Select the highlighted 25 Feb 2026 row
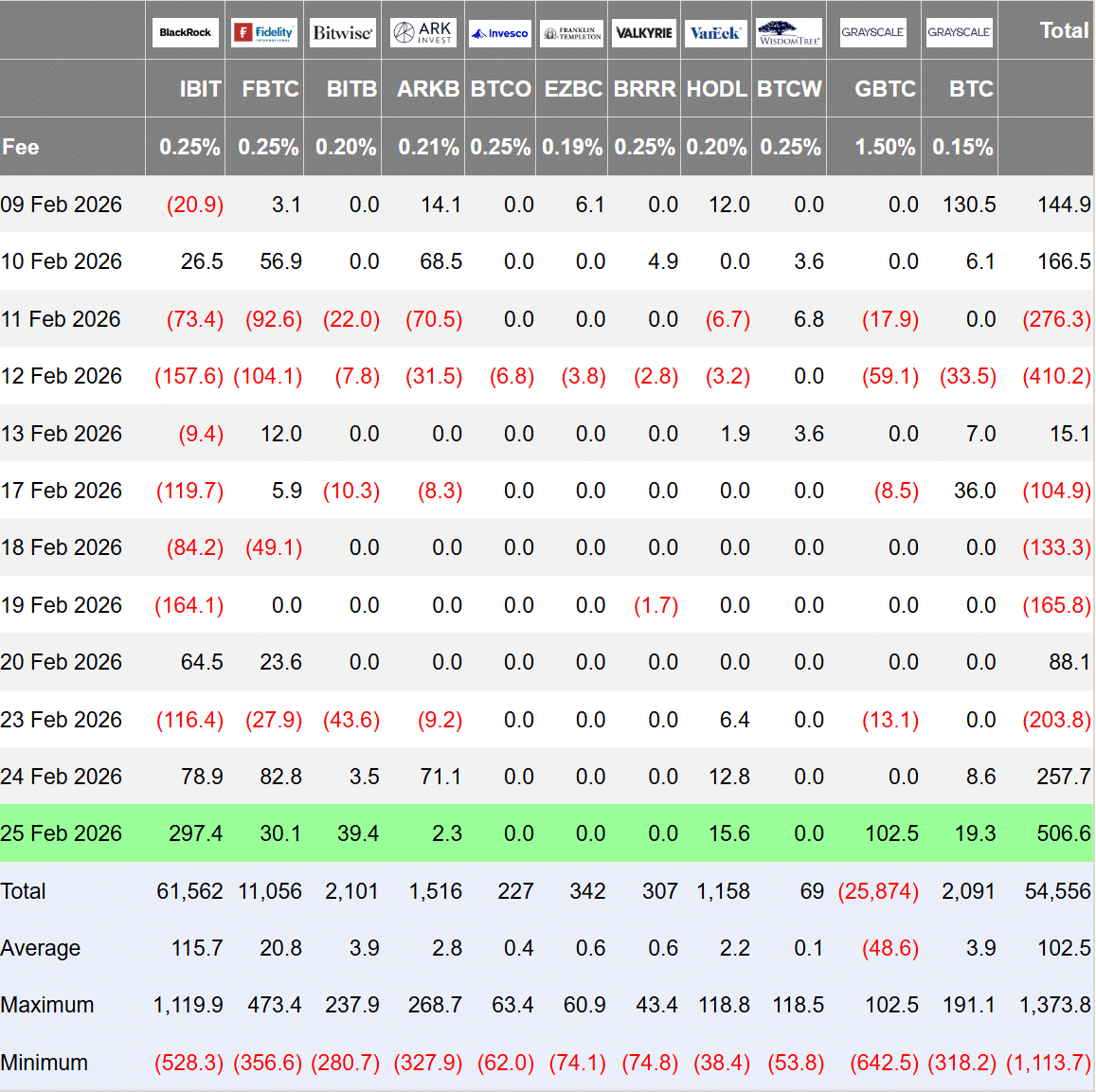 547,832
